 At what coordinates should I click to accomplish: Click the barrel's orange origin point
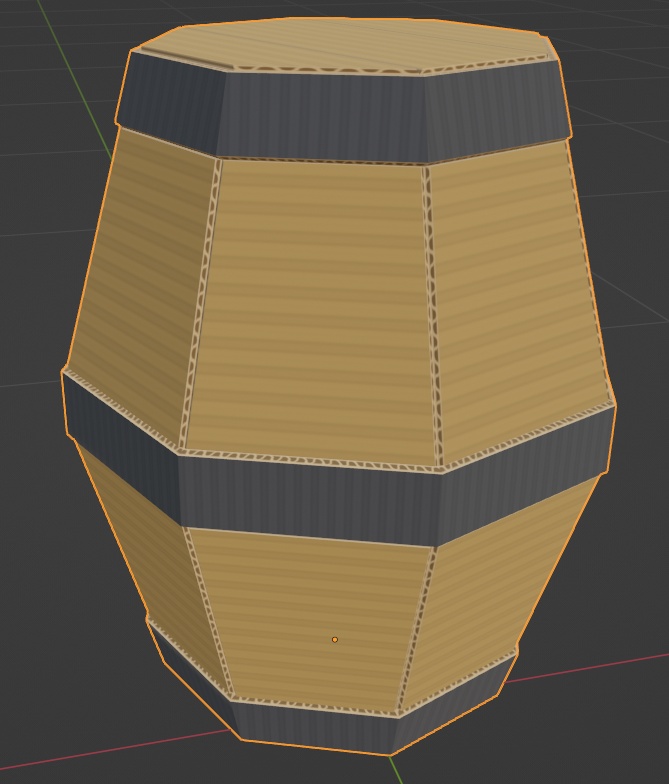335,640
